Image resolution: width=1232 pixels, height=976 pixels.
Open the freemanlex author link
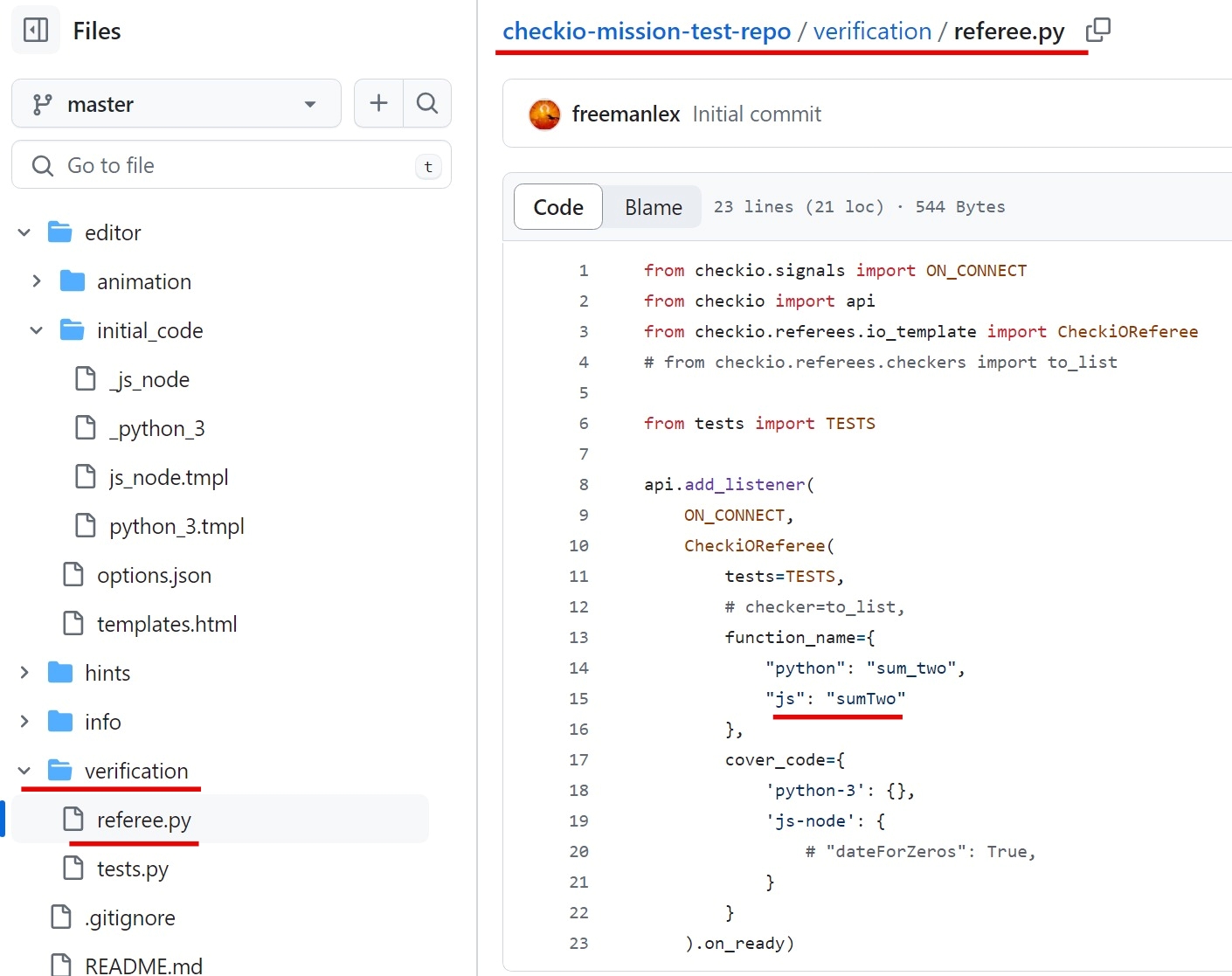[x=626, y=114]
